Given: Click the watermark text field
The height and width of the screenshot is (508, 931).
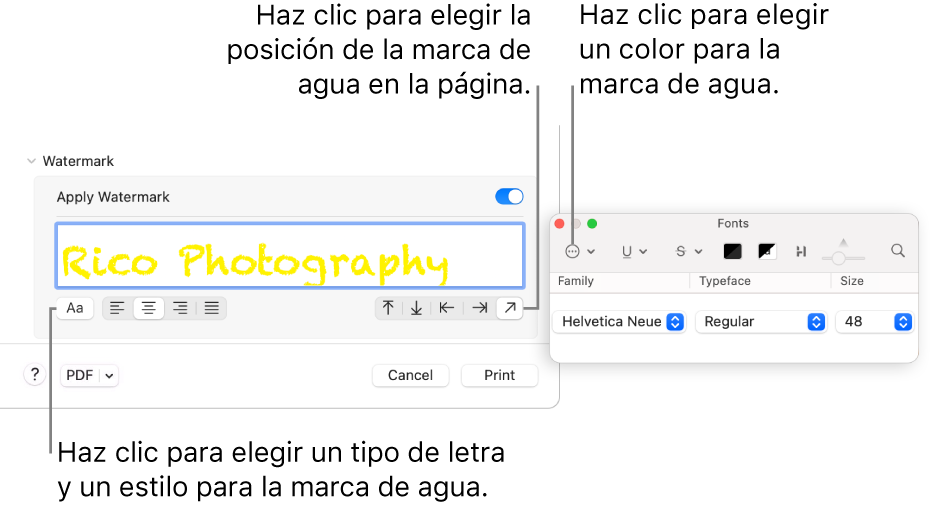Looking at the screenshot, I should click(290, 256).
